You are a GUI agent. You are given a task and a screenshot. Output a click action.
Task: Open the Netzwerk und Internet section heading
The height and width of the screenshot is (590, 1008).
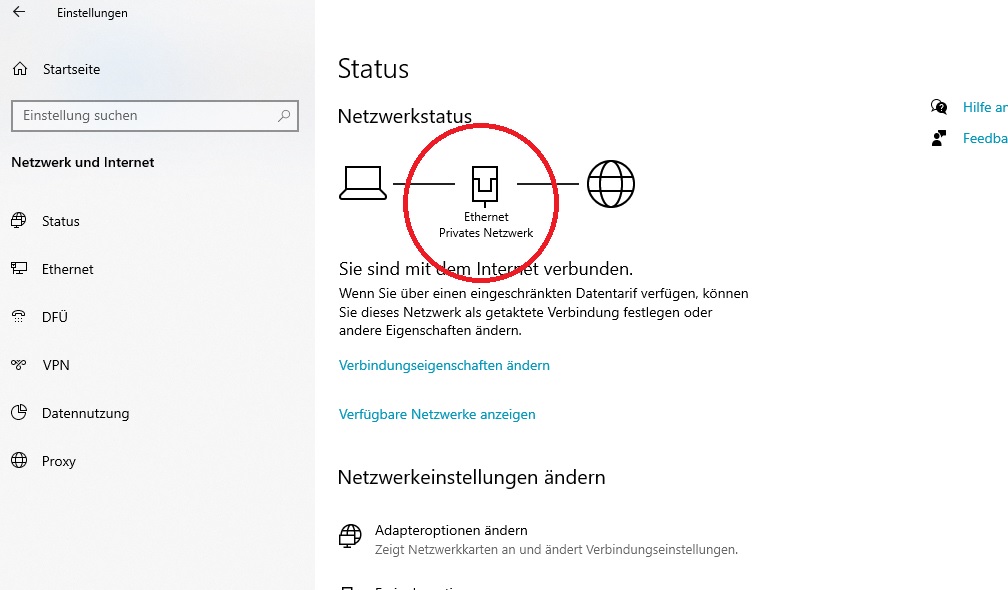[x=83, y=162]
